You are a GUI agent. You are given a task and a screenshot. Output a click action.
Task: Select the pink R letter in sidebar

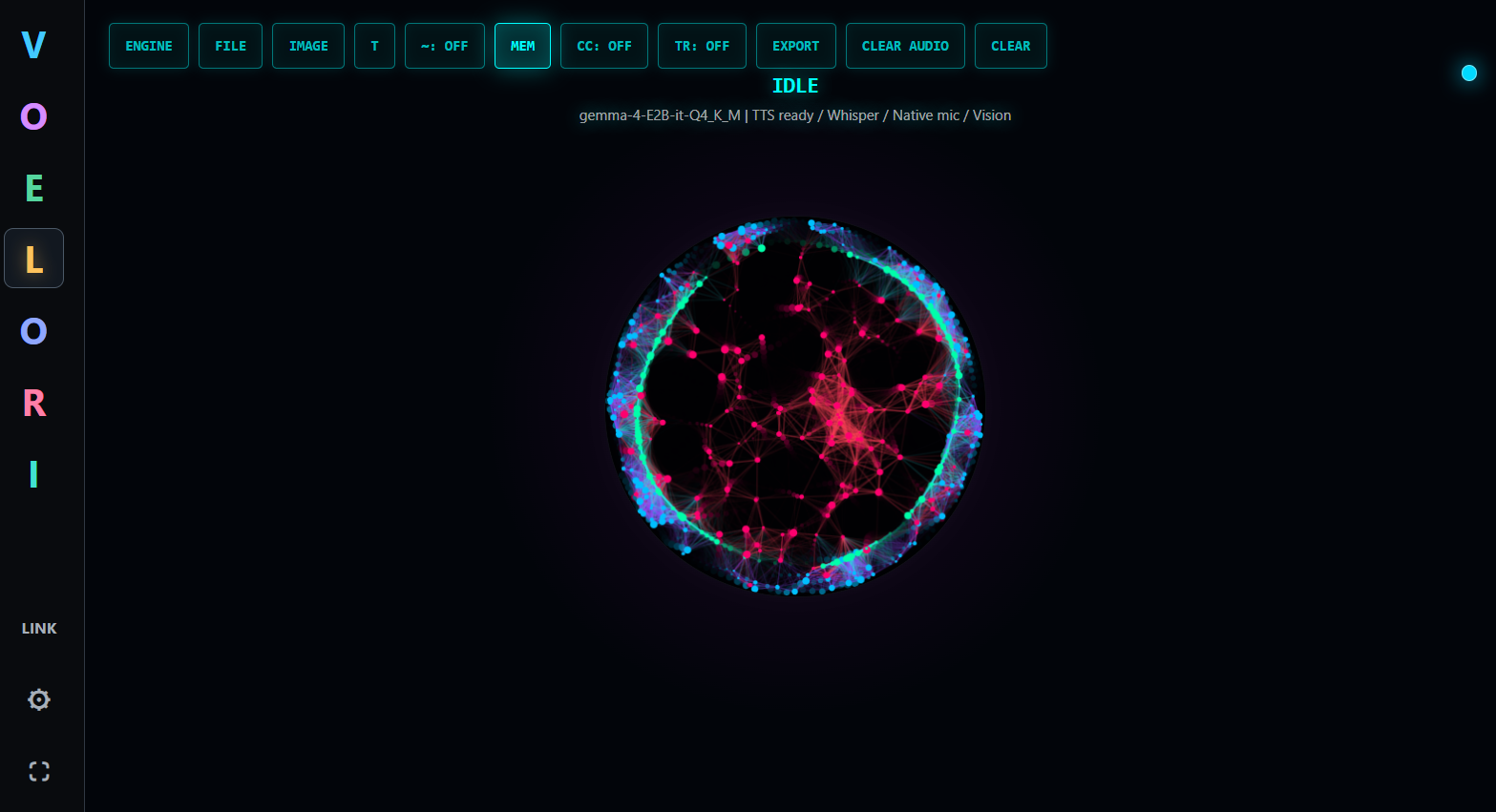tap(33, 403)
